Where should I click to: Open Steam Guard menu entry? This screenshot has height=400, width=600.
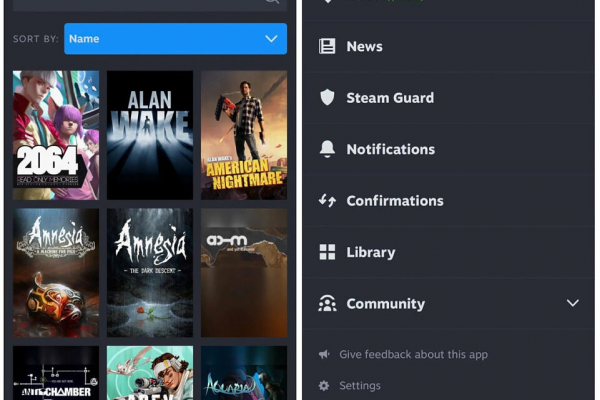pos(448,98)
